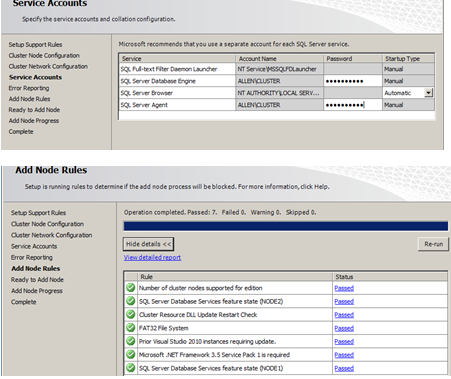Click green check icon for feature state (NODE1)
This screenshot has width=451, height=379.
click(131, 368)
